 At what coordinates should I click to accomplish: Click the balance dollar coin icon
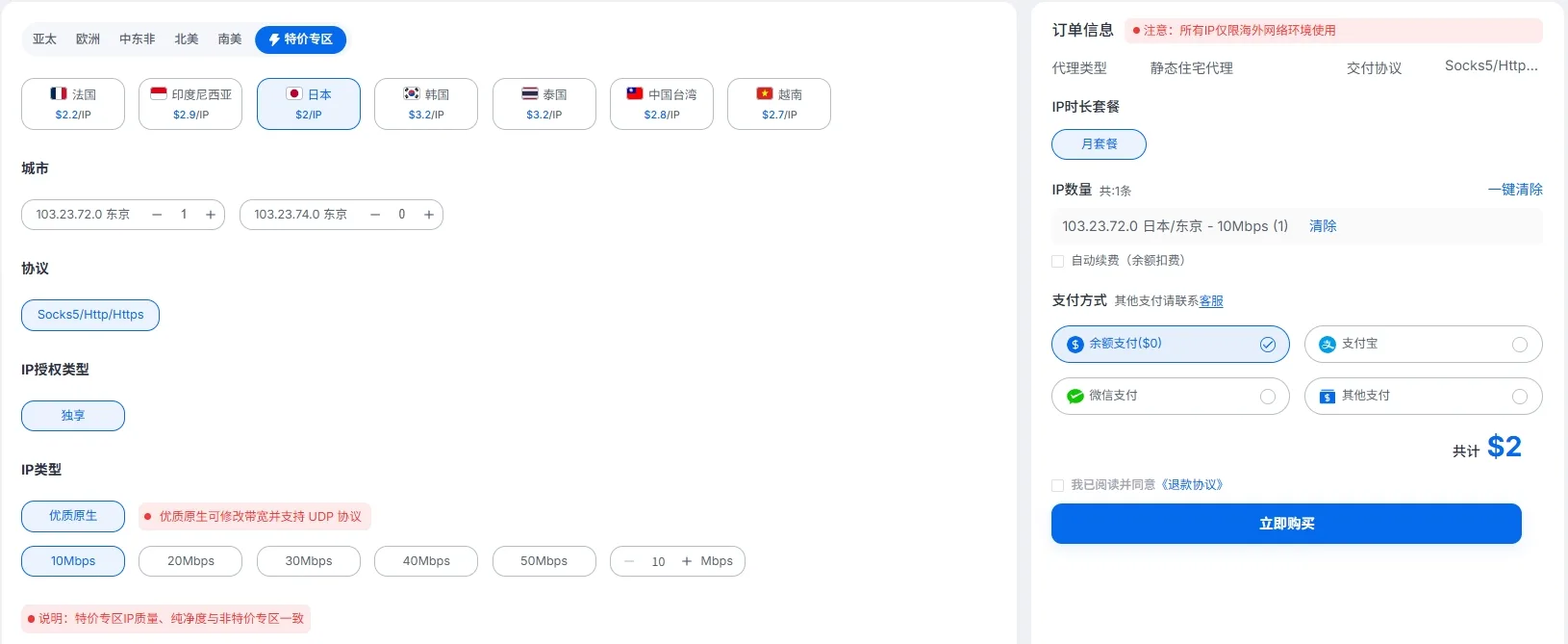(x=1075, y=344)
